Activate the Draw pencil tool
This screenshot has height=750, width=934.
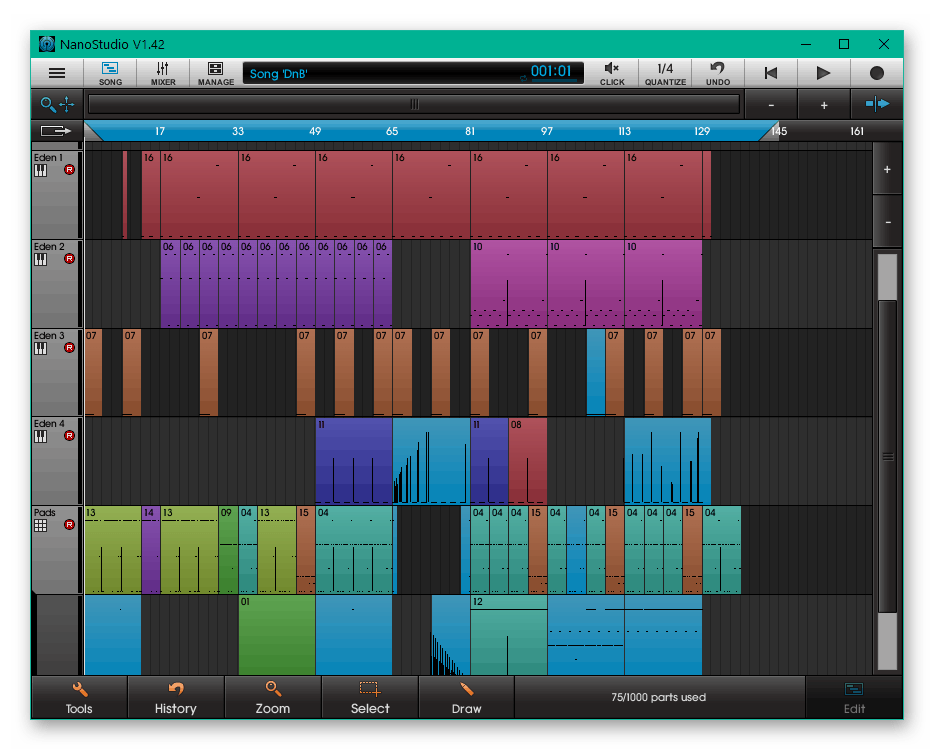coord(466,697)
